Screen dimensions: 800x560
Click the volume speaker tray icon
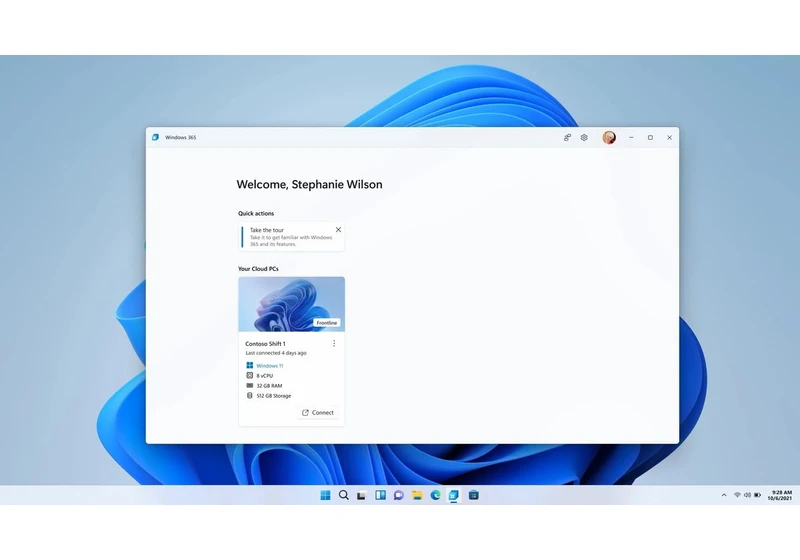[x=747, y=495]
